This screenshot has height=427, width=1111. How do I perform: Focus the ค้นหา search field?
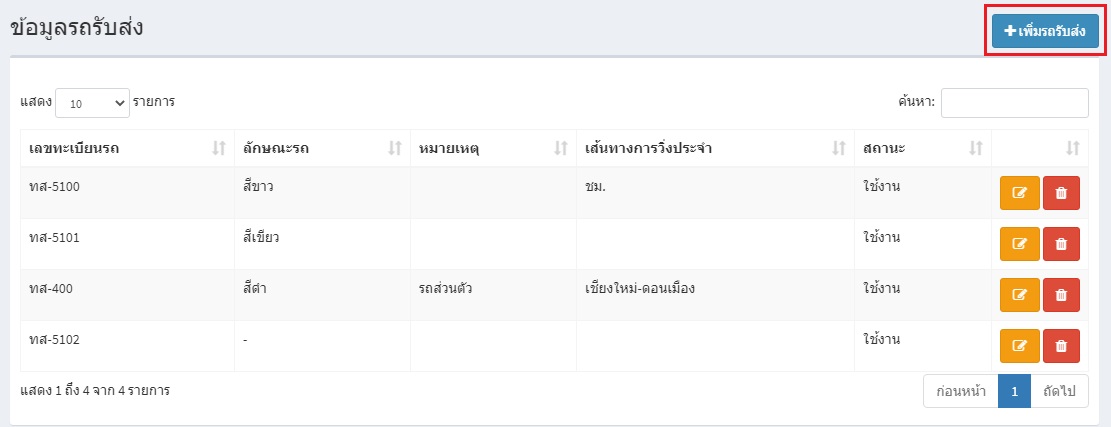[1015, 103]
